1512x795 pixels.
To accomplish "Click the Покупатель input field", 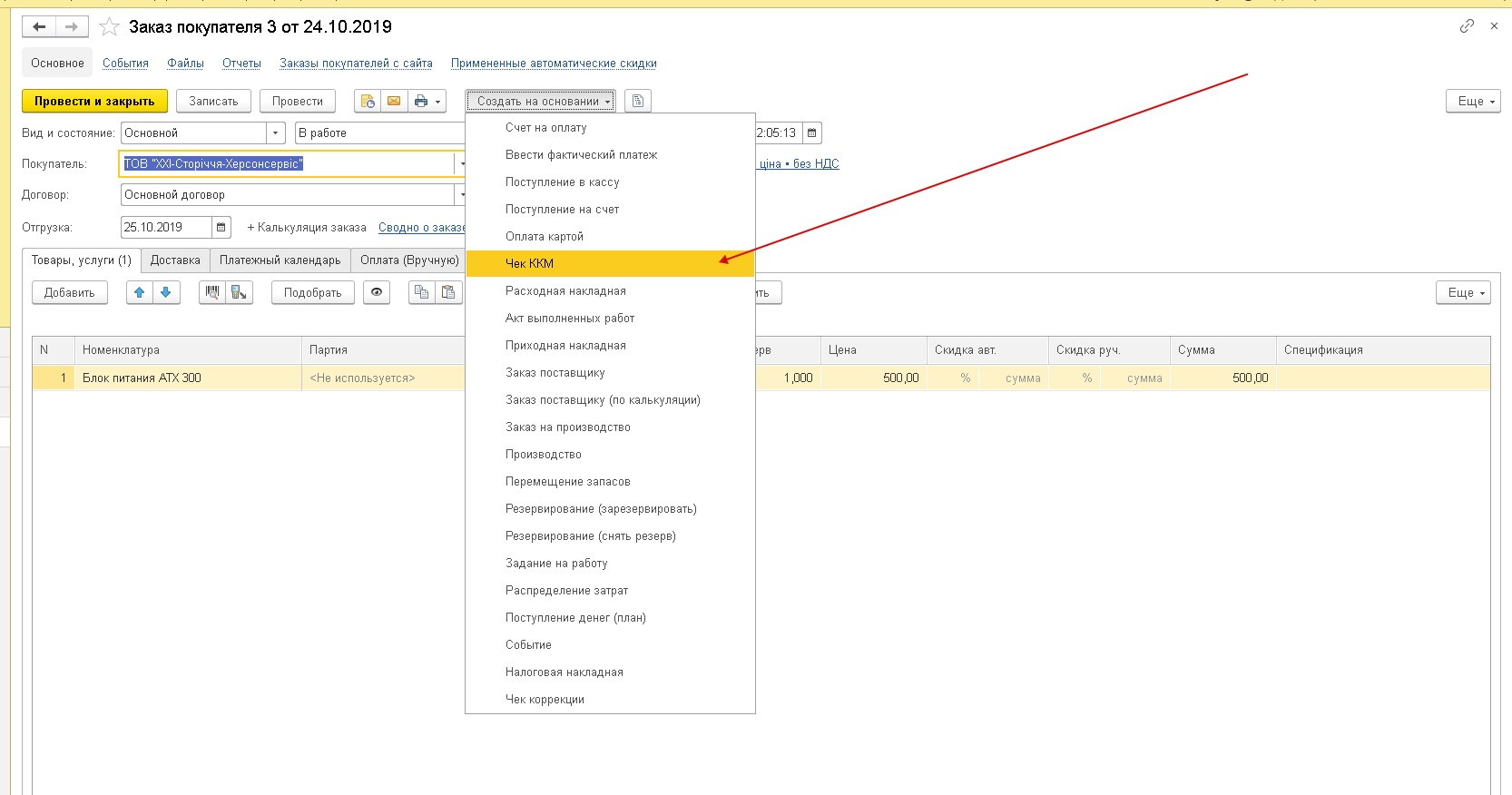I will [x=286, y=163].
